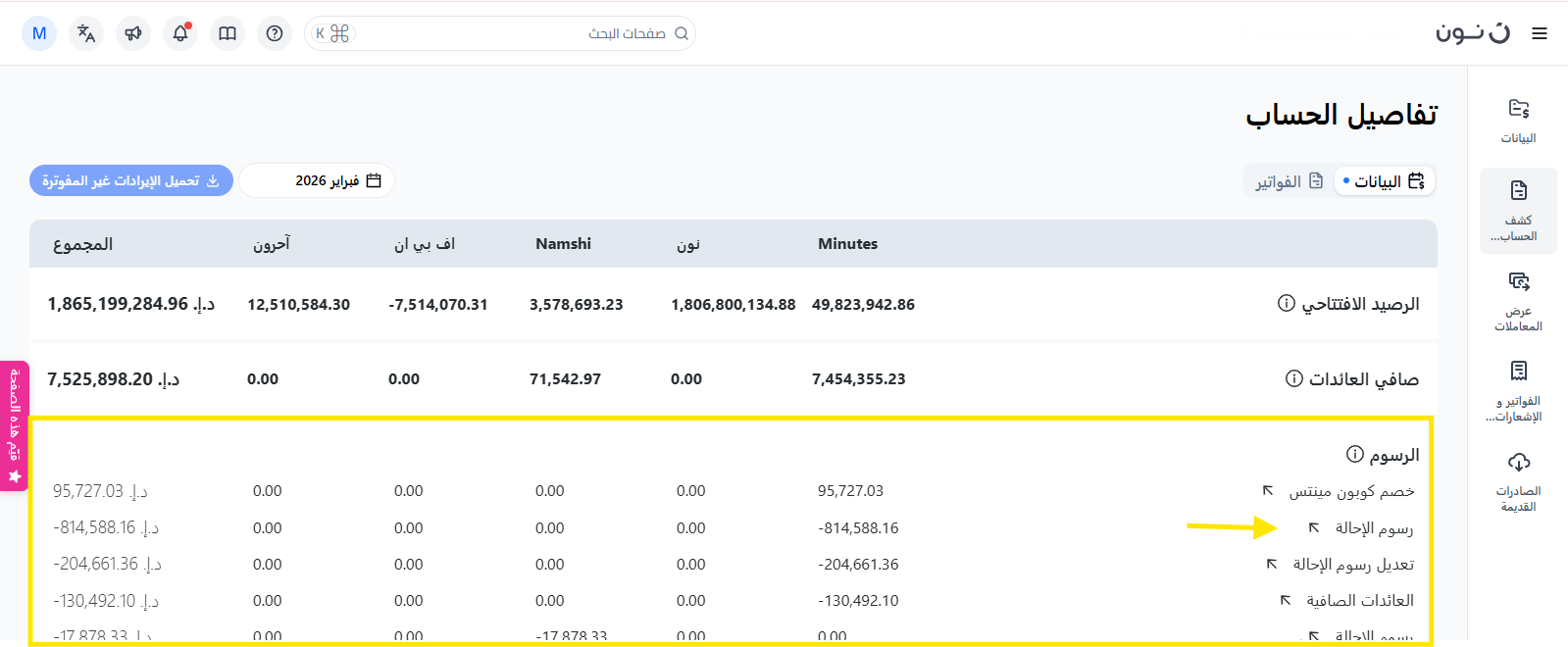Show info for الرصيد الافتتاحي
1568x647 pixels.
tap(1287, 304)
